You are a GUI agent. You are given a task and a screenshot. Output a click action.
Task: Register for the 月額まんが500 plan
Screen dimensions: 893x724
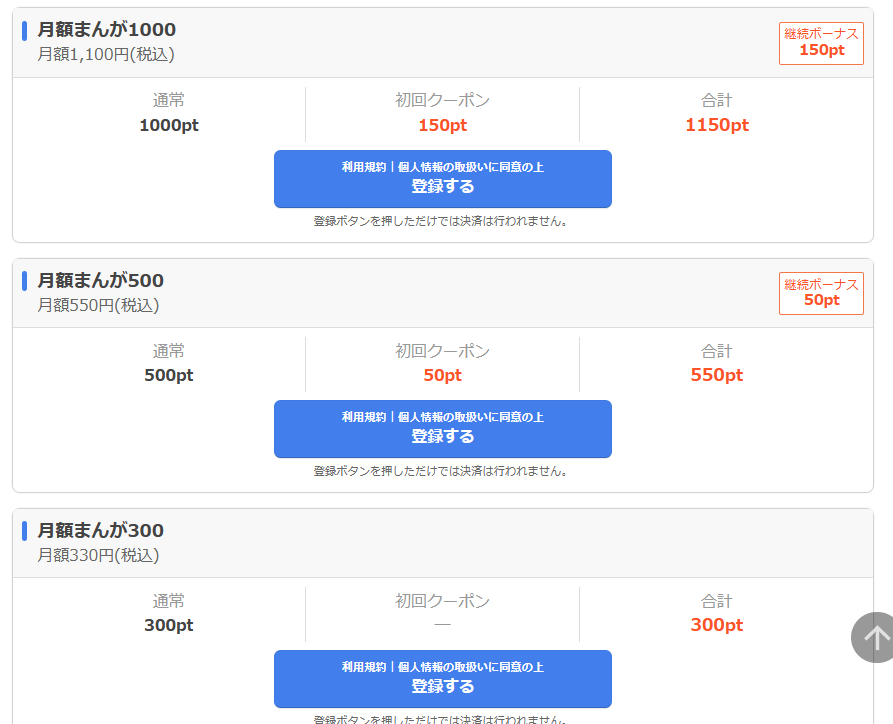point(442,437)
